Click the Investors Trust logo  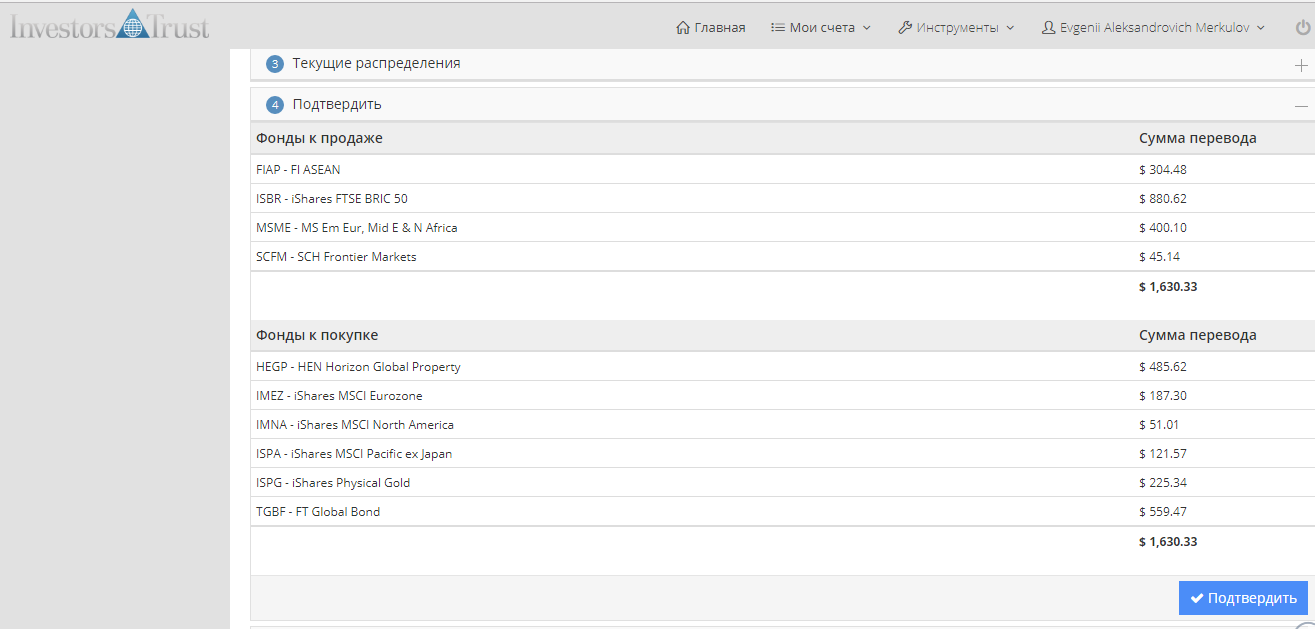tap(110, 24)
